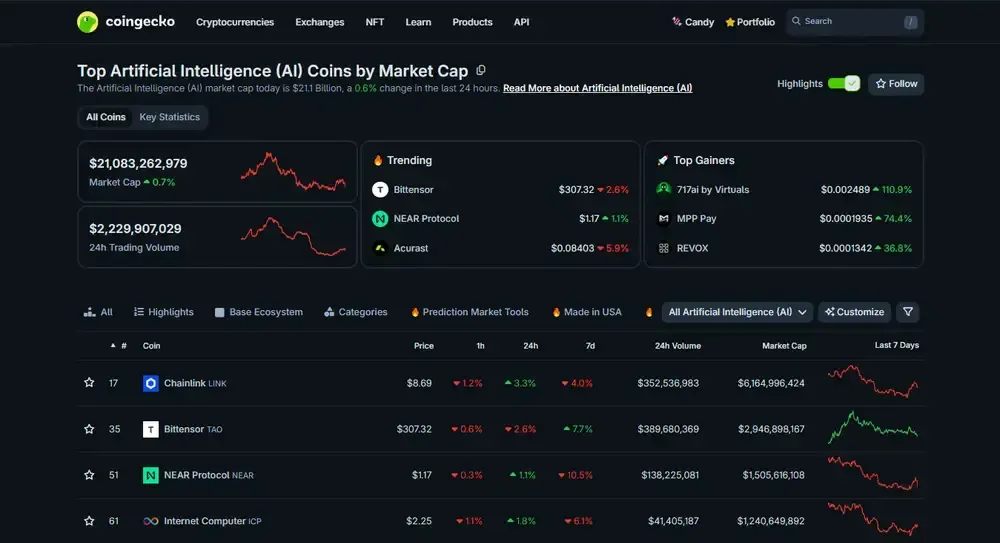
Task: Click the CoinGecko logo icon
Action: coord(88,22)
